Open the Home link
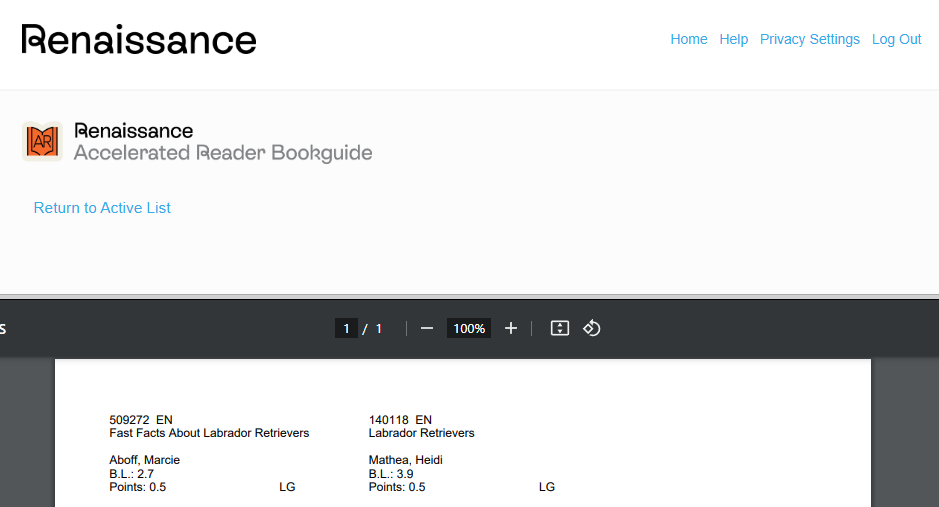The width and height of the screenshot is (939, 507). pos(689,40)
